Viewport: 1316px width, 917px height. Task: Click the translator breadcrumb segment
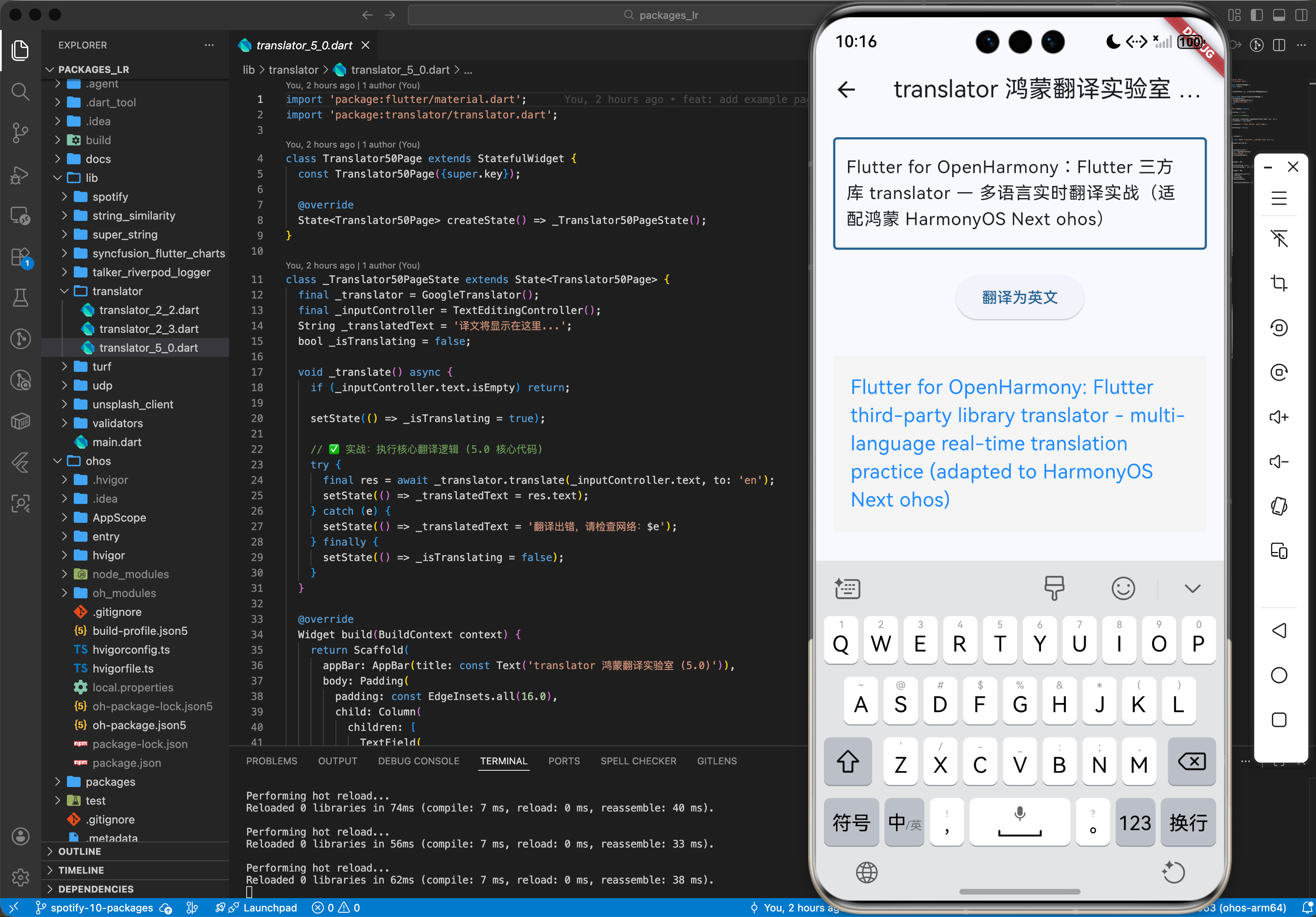click(293, 70)
